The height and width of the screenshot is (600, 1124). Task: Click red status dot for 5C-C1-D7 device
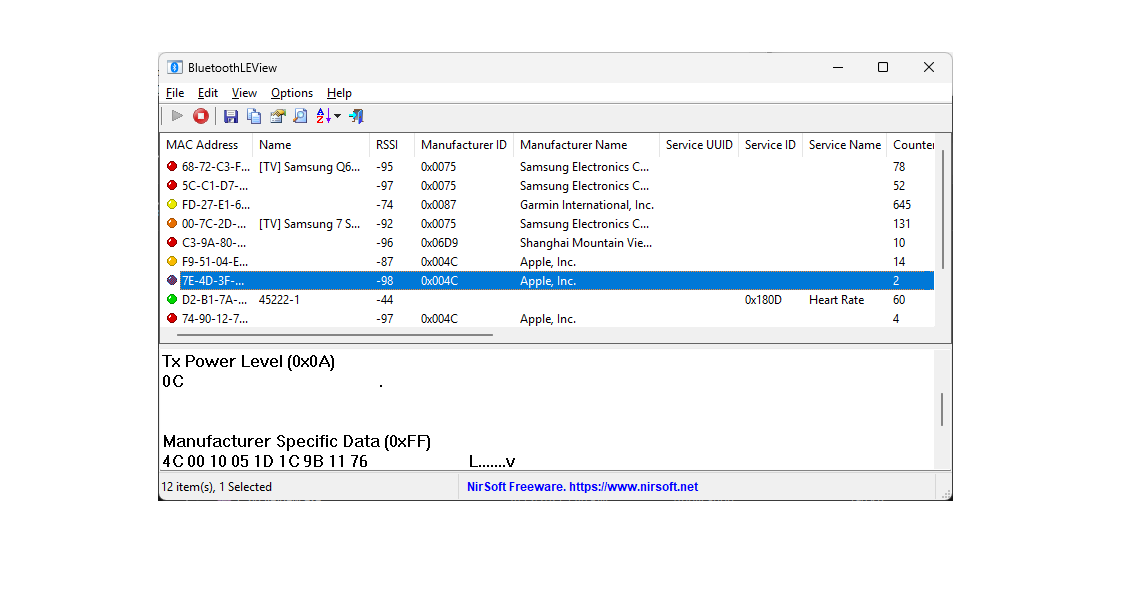click(x=172, y=185)
